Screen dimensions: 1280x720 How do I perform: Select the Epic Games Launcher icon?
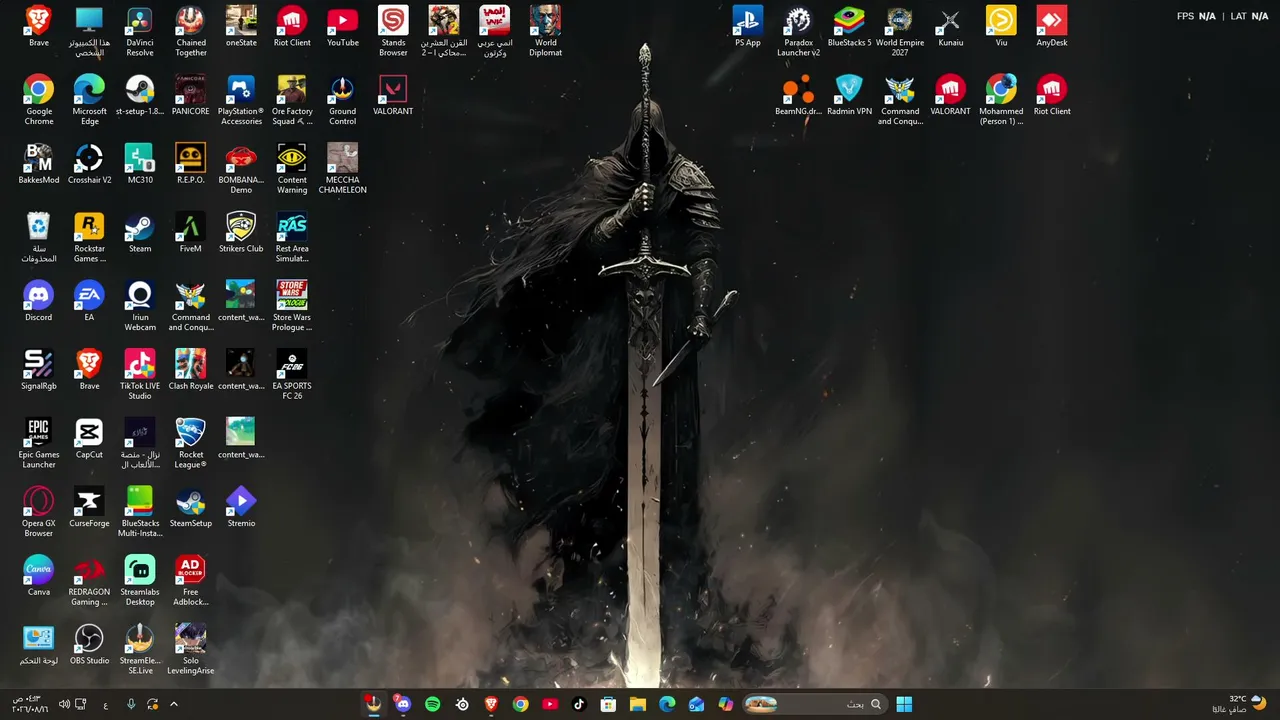pos(38,444)
